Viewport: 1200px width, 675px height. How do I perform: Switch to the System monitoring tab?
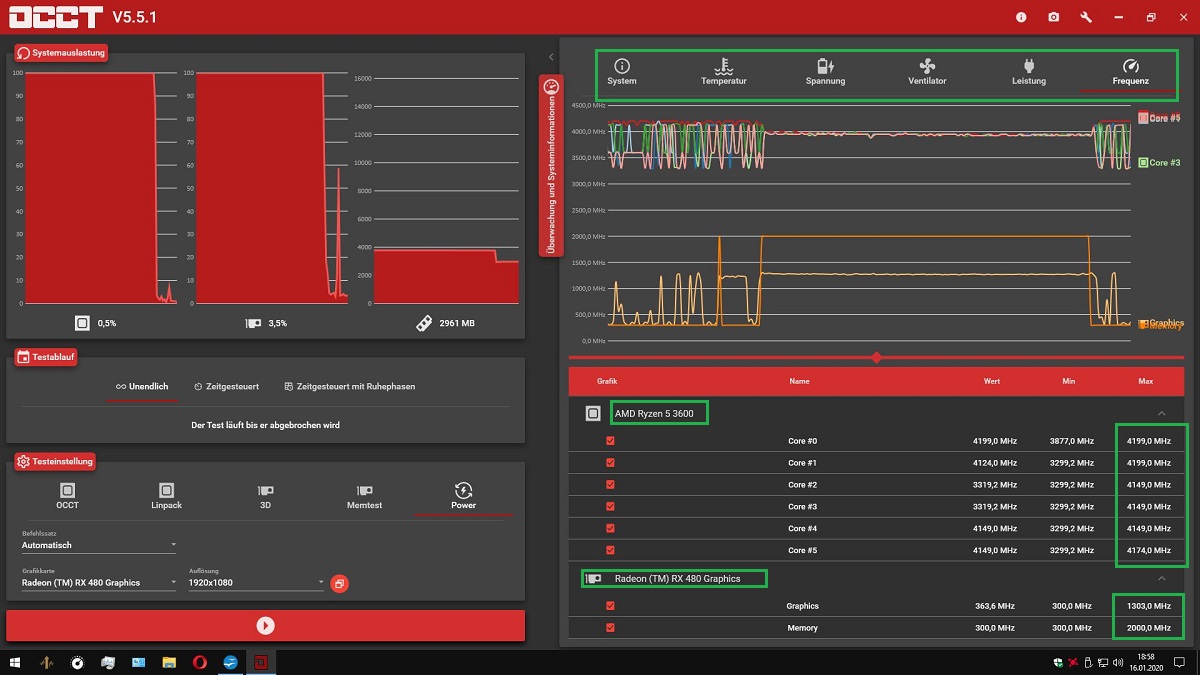click(x=622, y=72)
